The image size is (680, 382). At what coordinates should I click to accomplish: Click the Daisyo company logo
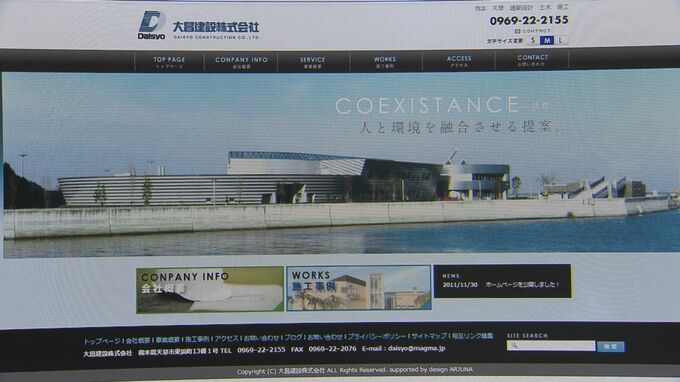pyautogui.click(x=198, y=25)
